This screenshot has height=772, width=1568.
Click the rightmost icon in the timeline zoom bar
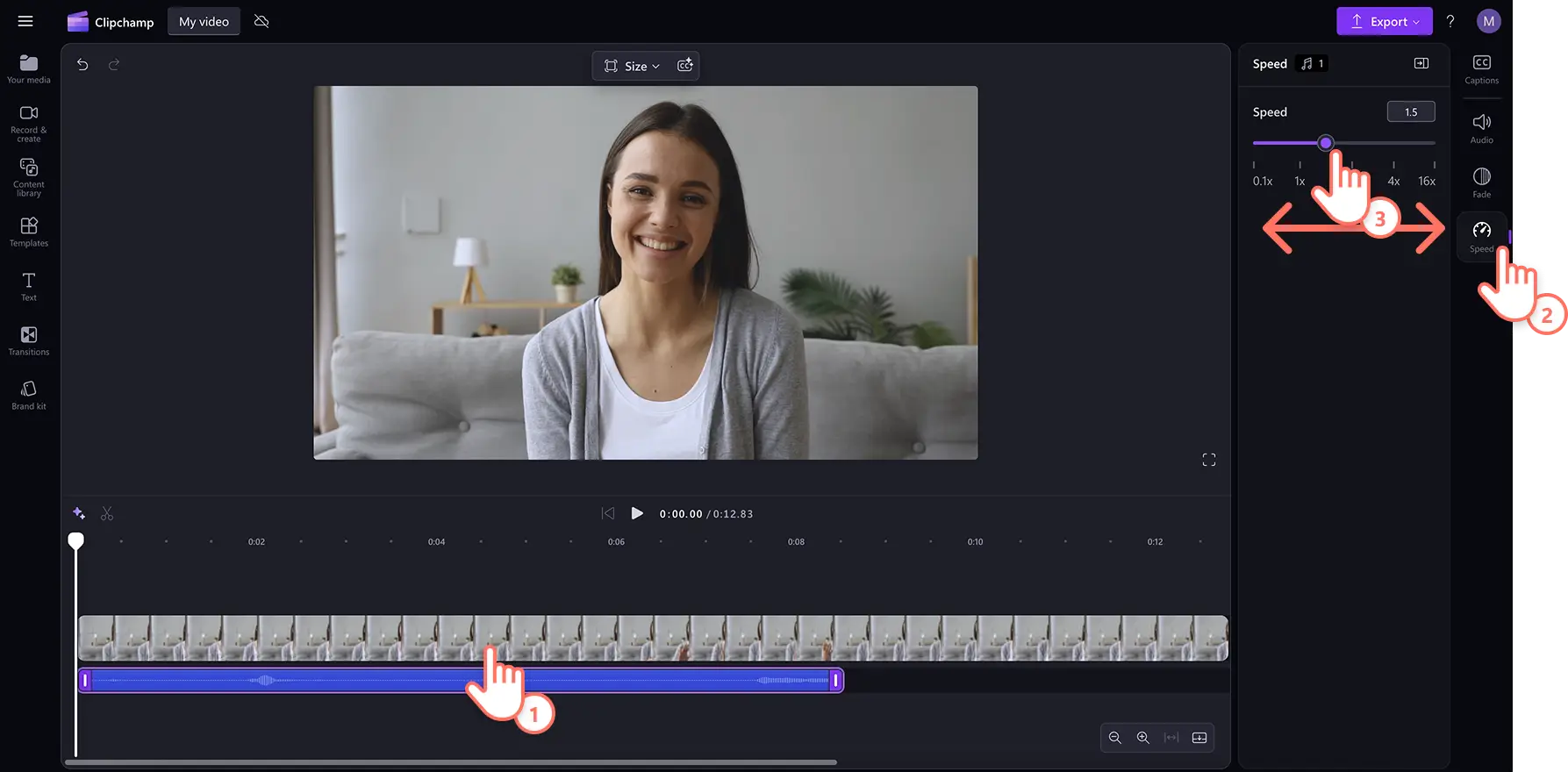[x=1199, y=738]
